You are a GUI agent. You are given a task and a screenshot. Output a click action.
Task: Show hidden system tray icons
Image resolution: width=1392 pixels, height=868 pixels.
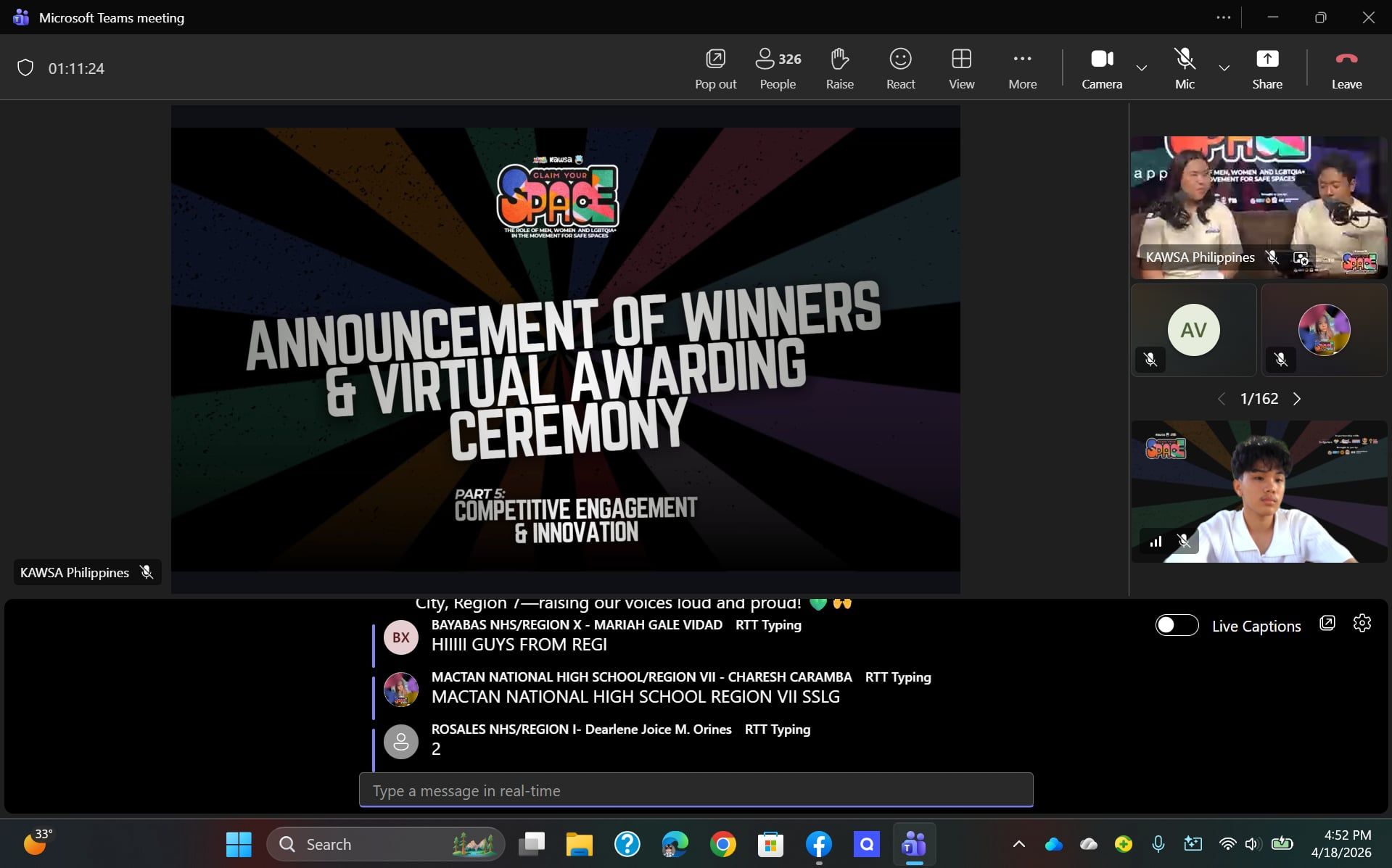(x=1019, y=844)
